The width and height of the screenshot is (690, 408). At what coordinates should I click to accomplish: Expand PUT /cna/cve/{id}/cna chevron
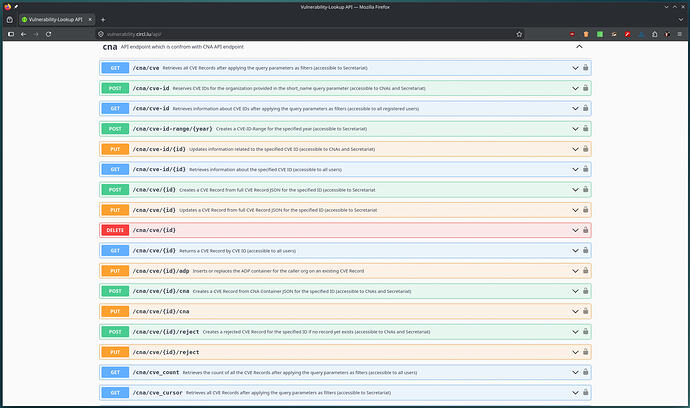(x=575, y=311)
